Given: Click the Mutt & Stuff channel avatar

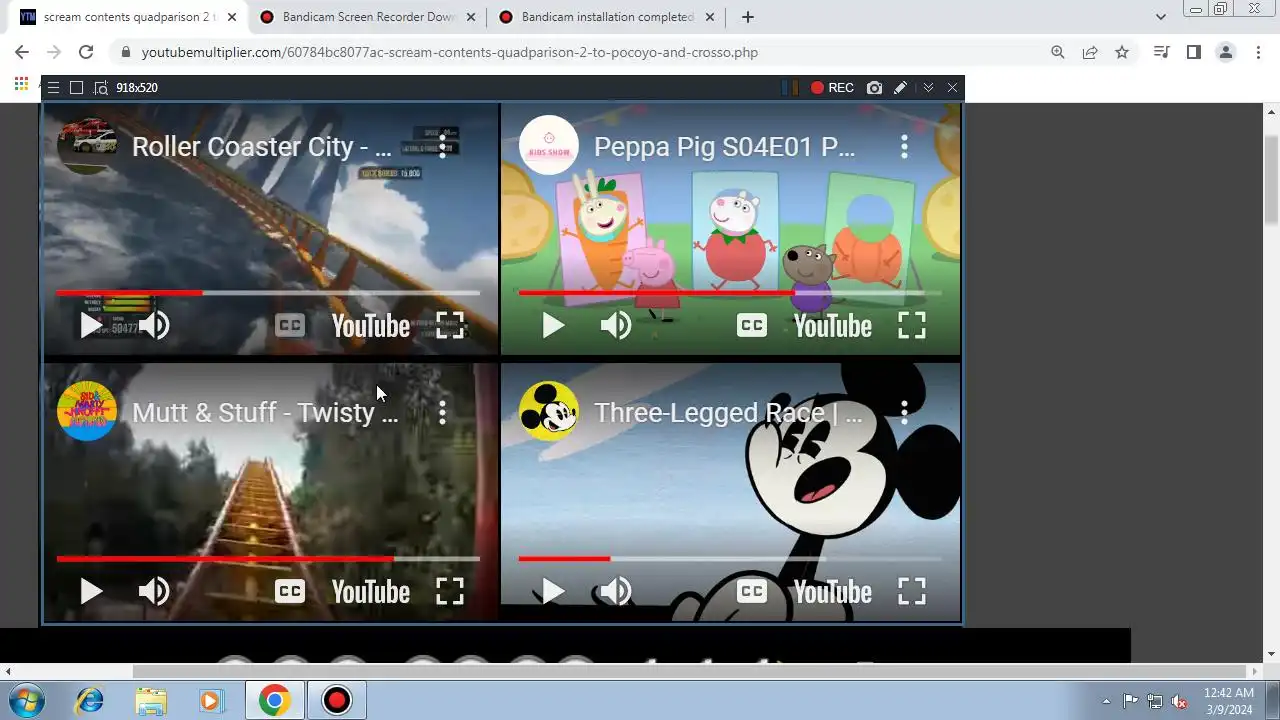Looking at the screenshot, I should pos(87,411).
